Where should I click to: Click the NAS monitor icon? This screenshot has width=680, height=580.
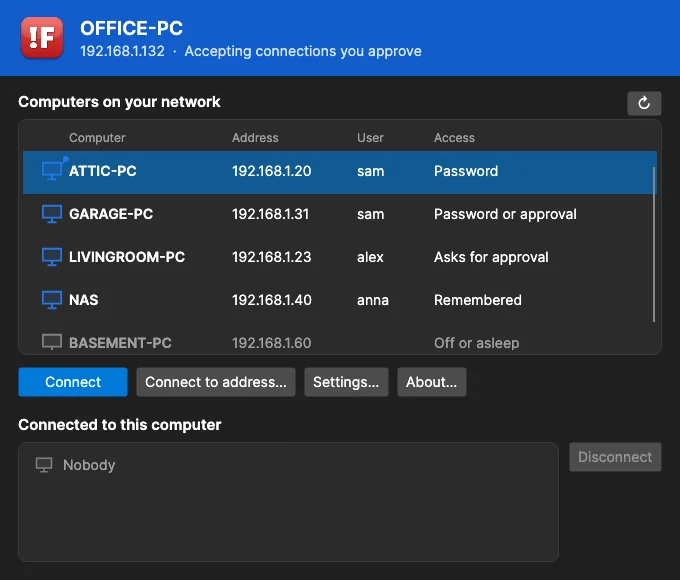click(52, 300)
